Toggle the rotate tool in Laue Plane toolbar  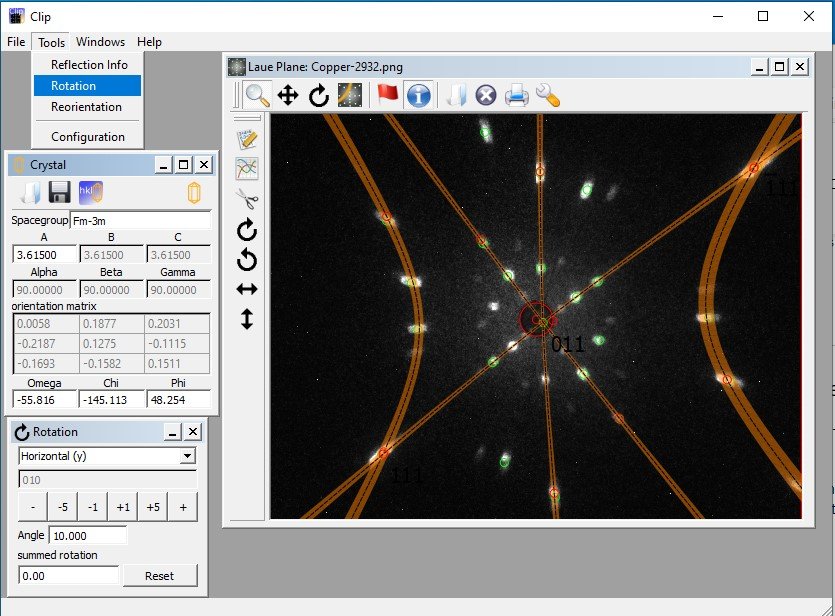tap(319, 95)
